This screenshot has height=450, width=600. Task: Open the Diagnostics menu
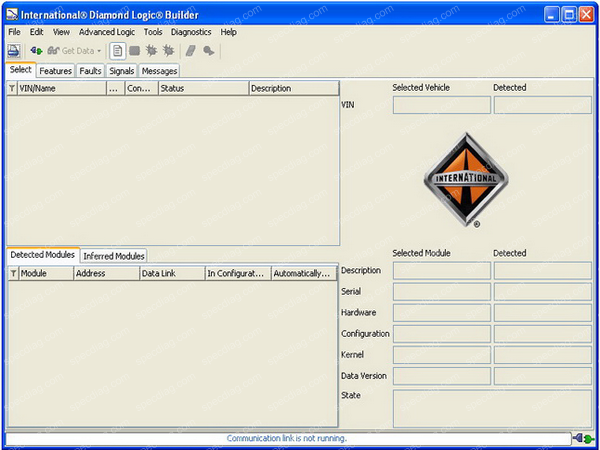coord(191,32)
